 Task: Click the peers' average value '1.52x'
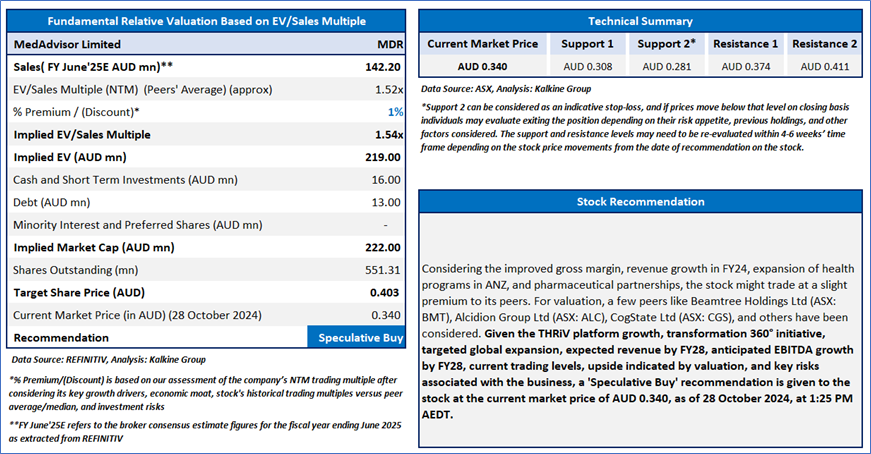point(389,89)
